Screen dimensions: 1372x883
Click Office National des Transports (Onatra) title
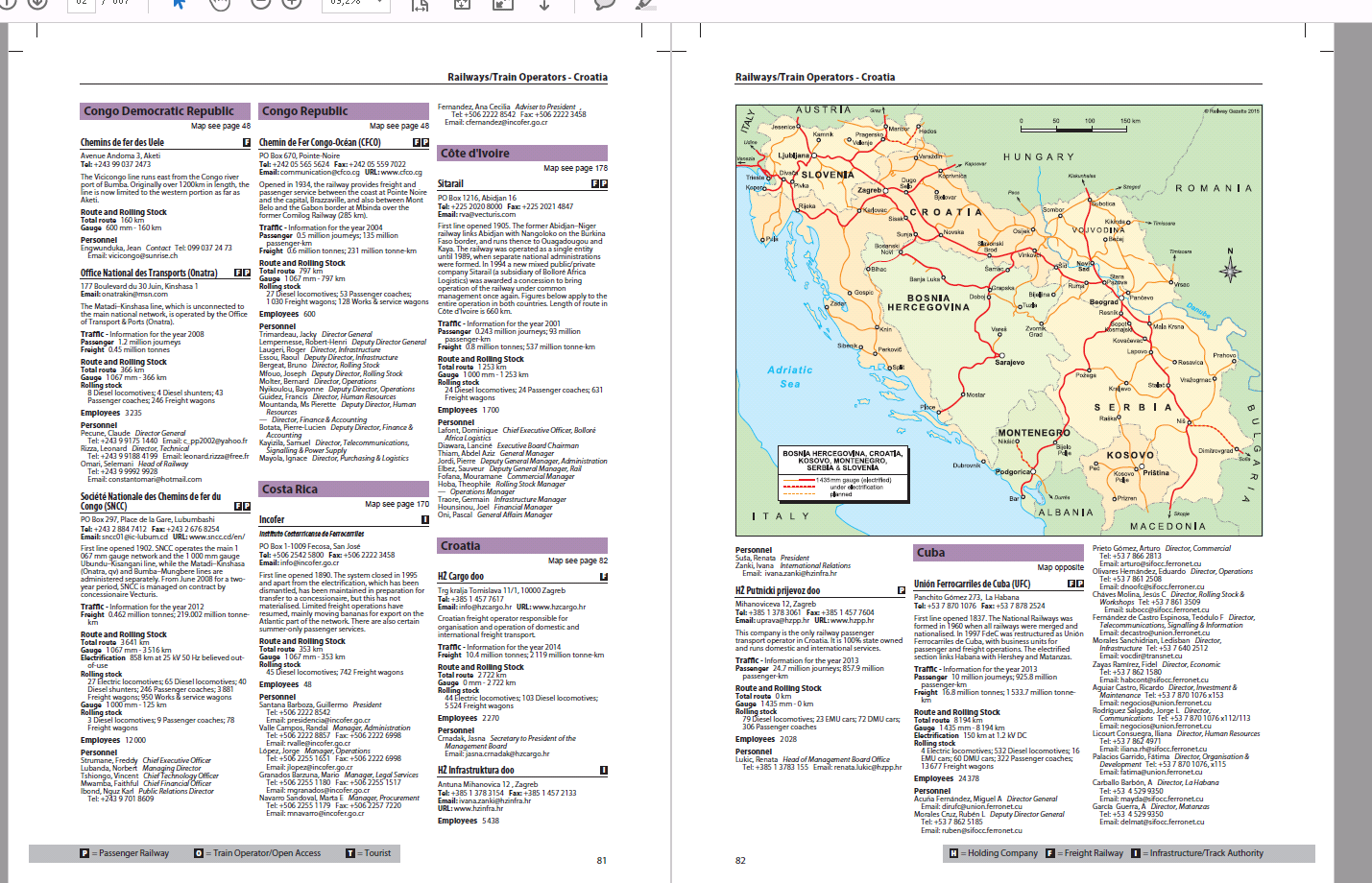coord(148,273)
